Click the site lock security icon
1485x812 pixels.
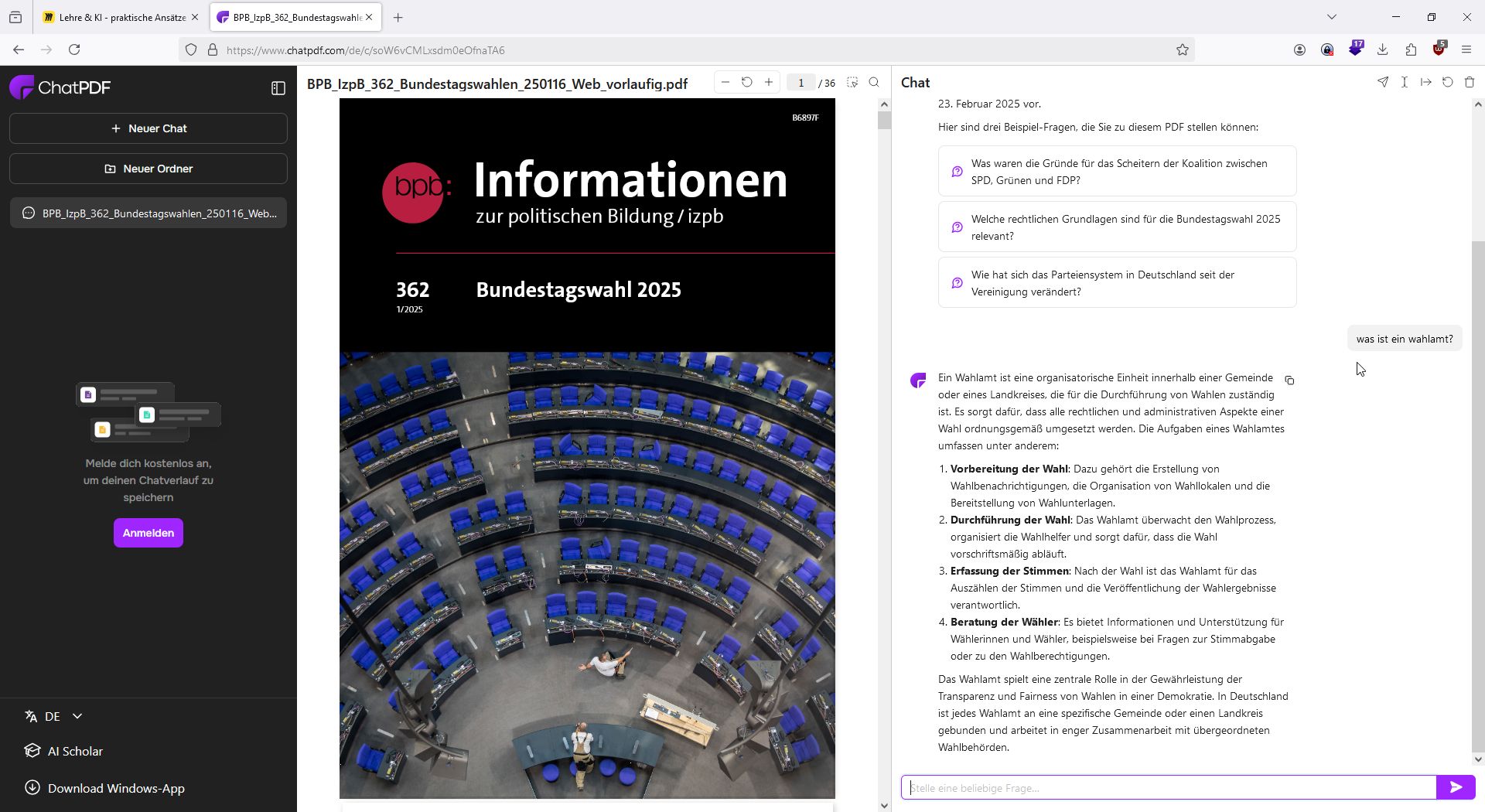pos(213,50)
